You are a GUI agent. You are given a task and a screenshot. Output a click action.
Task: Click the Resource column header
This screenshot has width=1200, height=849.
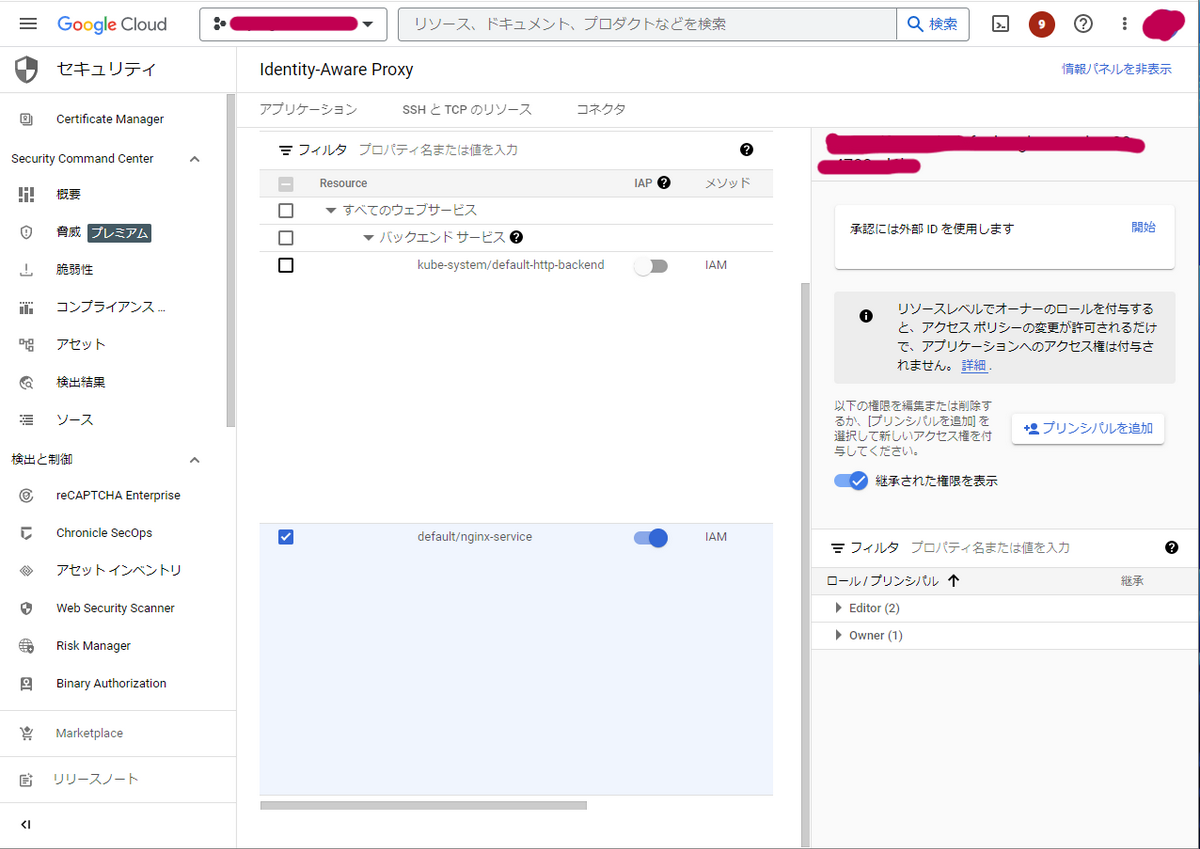pos(343,183)
